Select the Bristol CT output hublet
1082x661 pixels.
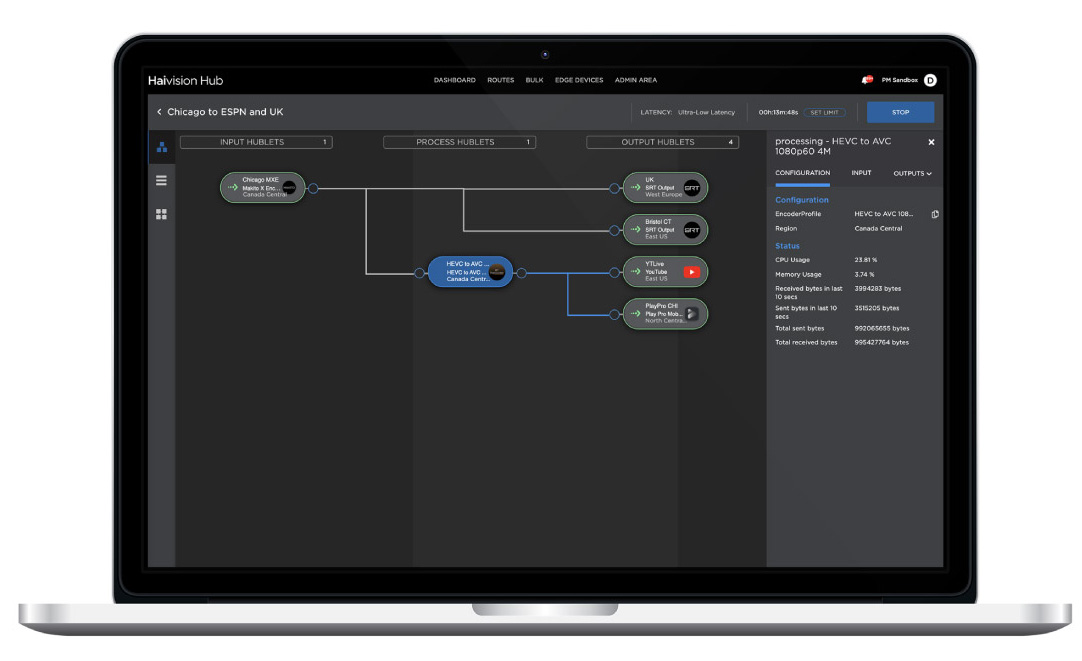coord(665,230)
